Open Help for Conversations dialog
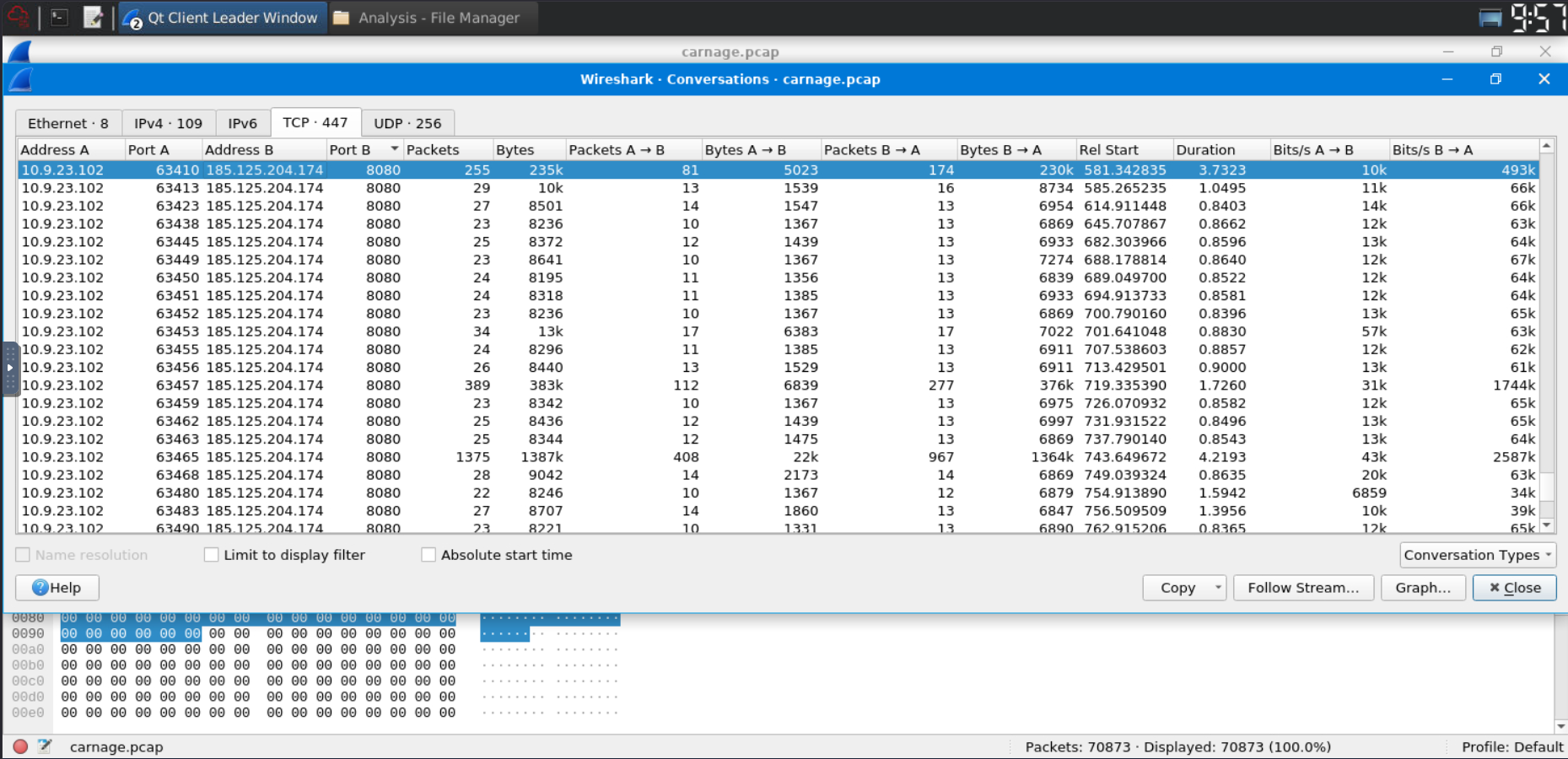This screenshot has width=1568, height=759. click(57, 588)
